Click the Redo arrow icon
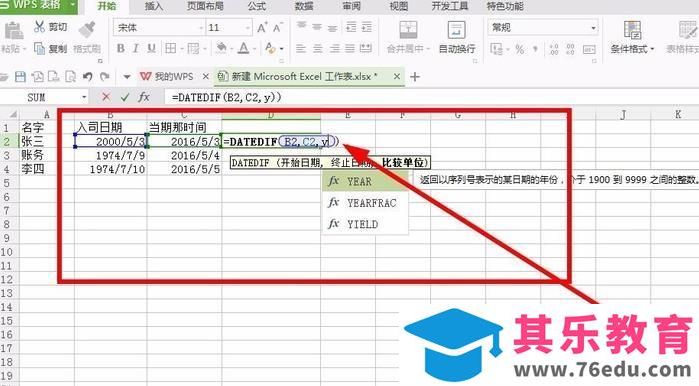This screenshot has width=699, height=386. pos(104,77)
